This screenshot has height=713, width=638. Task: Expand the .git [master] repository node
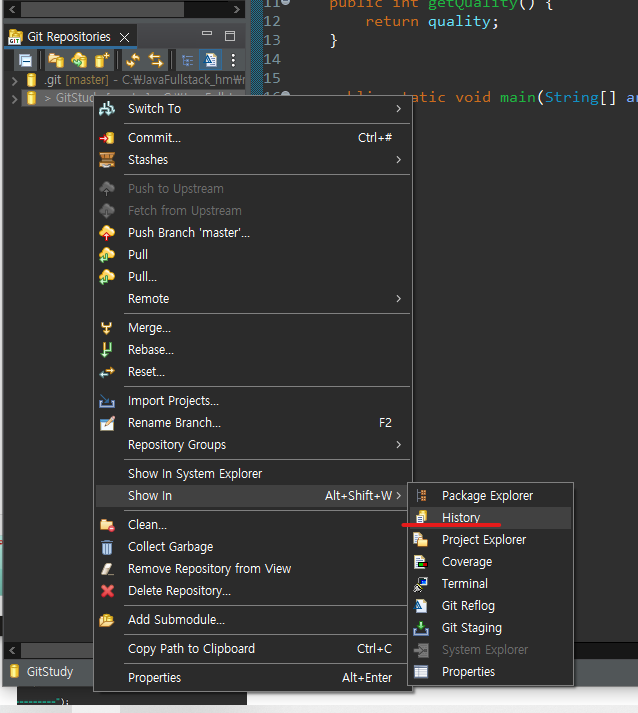pos(15,81)
